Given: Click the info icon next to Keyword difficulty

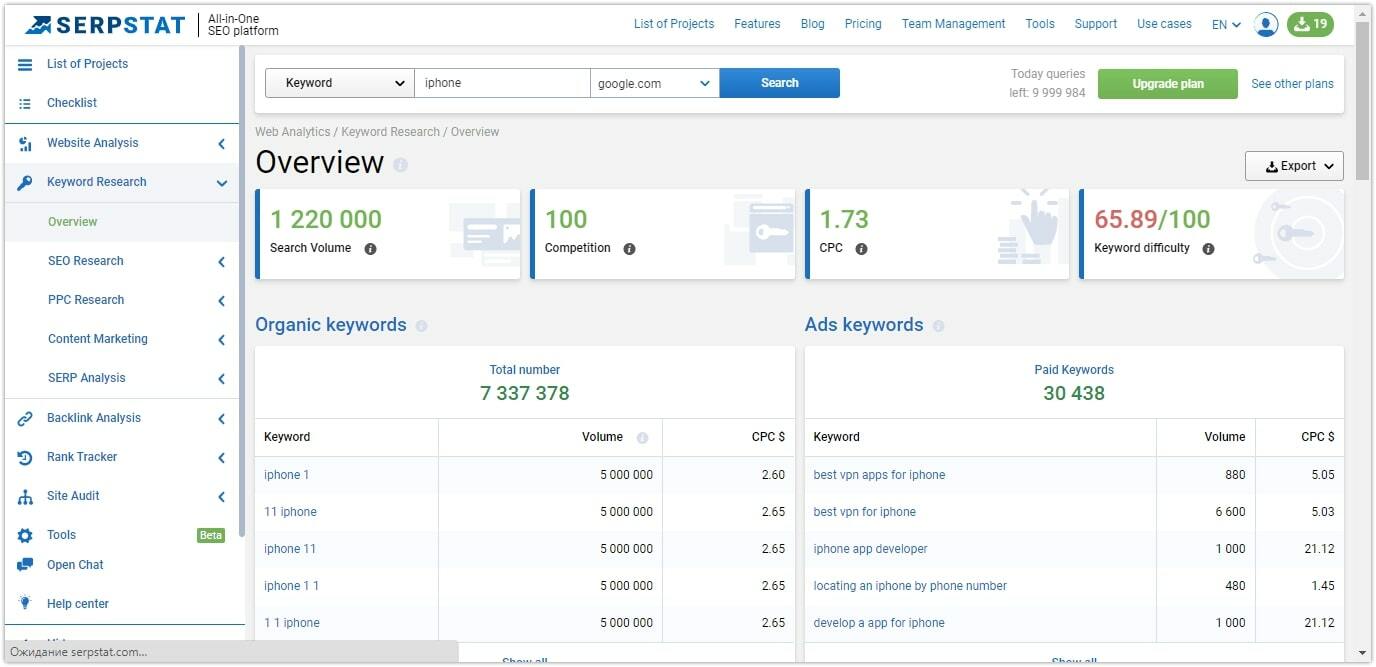Looking at the screenshot, I should point(1208,249).
